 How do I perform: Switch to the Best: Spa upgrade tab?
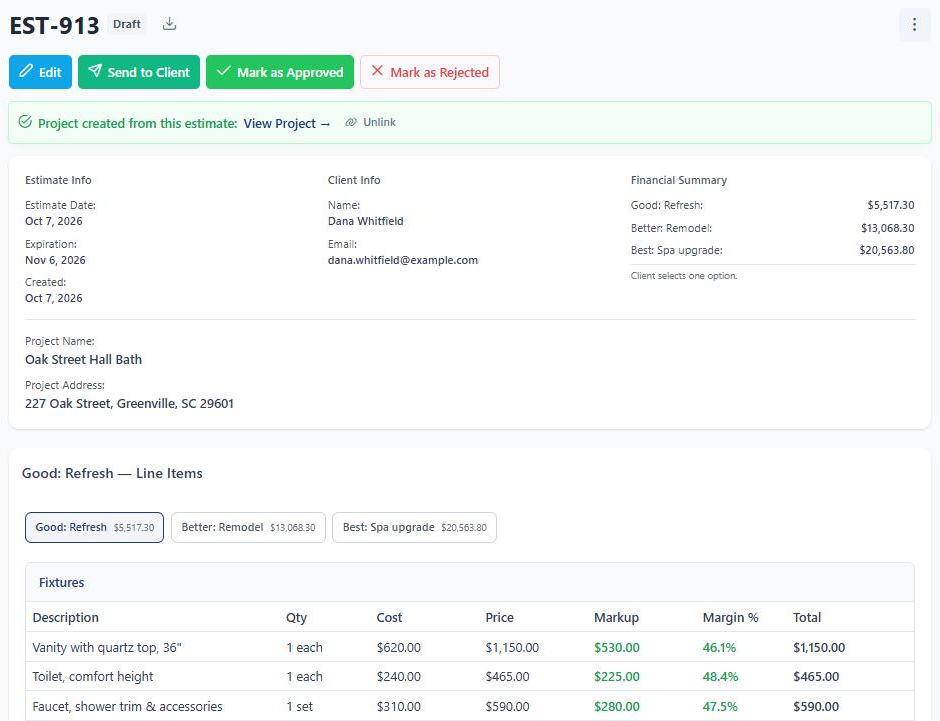[x=414, y=527]
